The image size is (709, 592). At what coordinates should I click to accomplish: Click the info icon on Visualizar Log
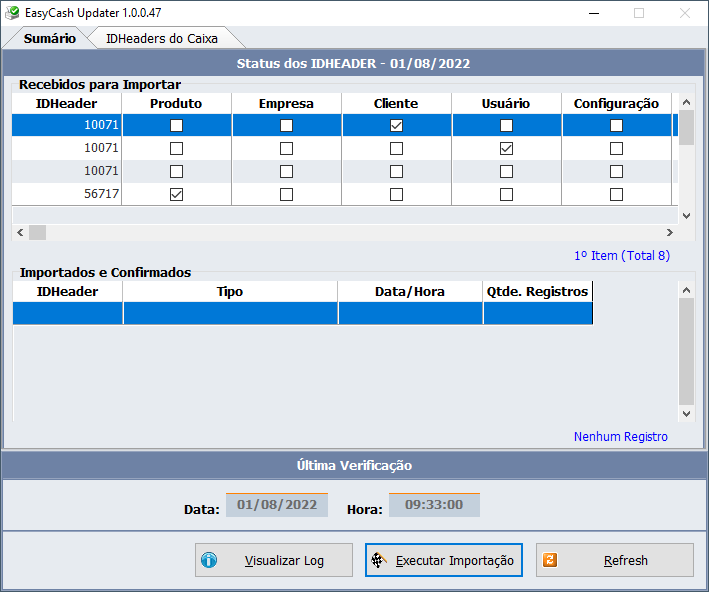click(x=209, y=561)
